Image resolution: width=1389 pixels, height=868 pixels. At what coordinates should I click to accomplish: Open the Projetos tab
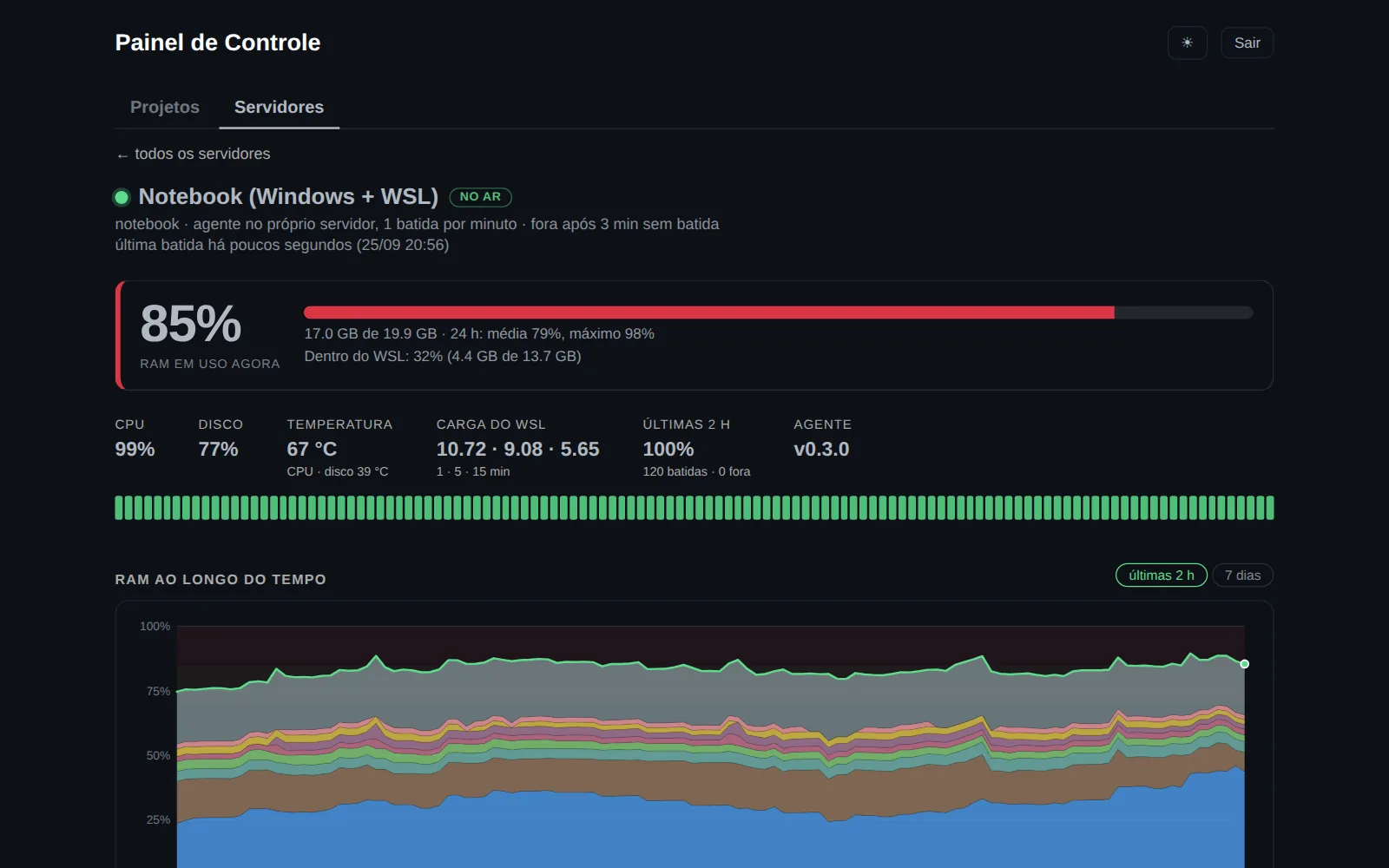click(165, 107)
